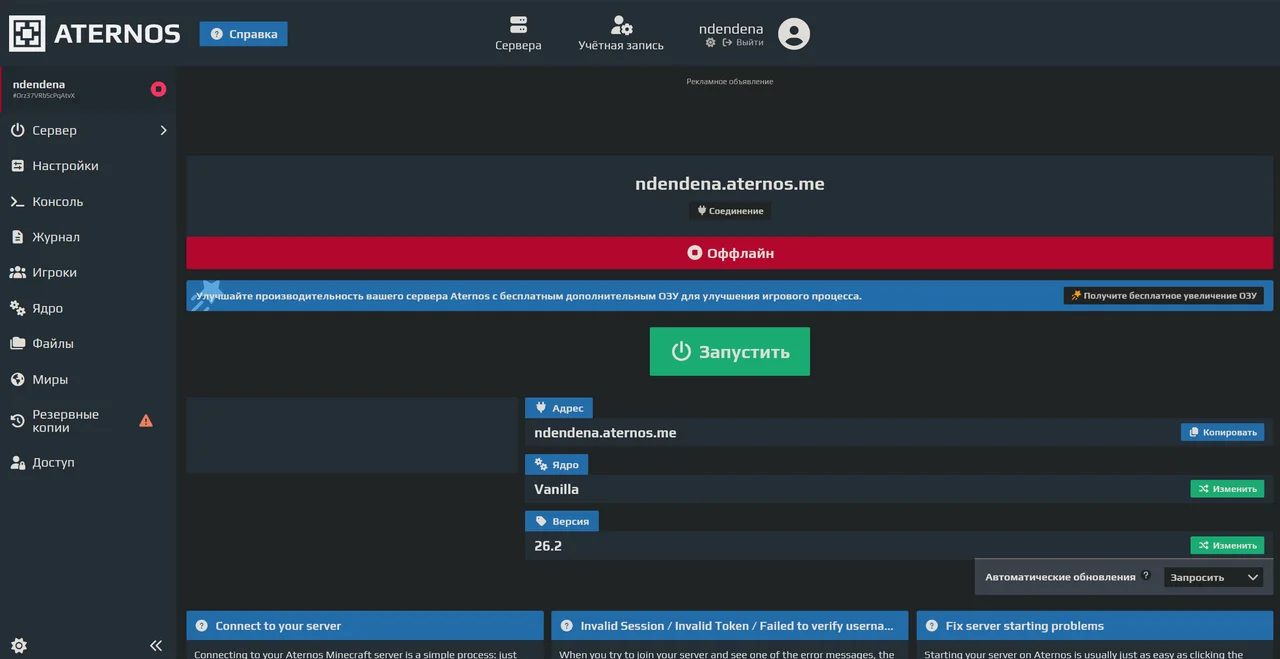Click the Миры globe icon
Image resolution: width=1280 pixels, height=659 pixels.
click(17, 379)
